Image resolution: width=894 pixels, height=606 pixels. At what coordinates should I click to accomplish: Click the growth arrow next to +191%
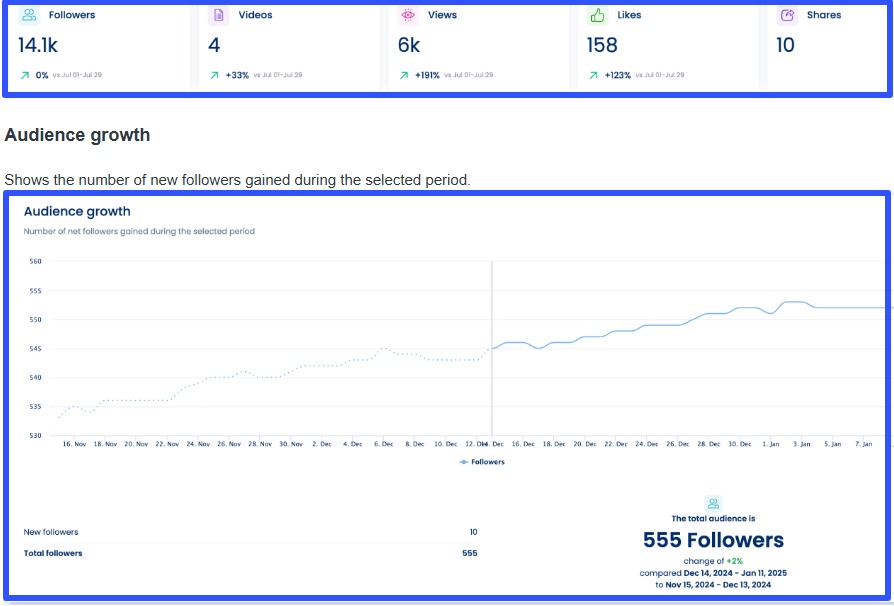click(404, 74)
